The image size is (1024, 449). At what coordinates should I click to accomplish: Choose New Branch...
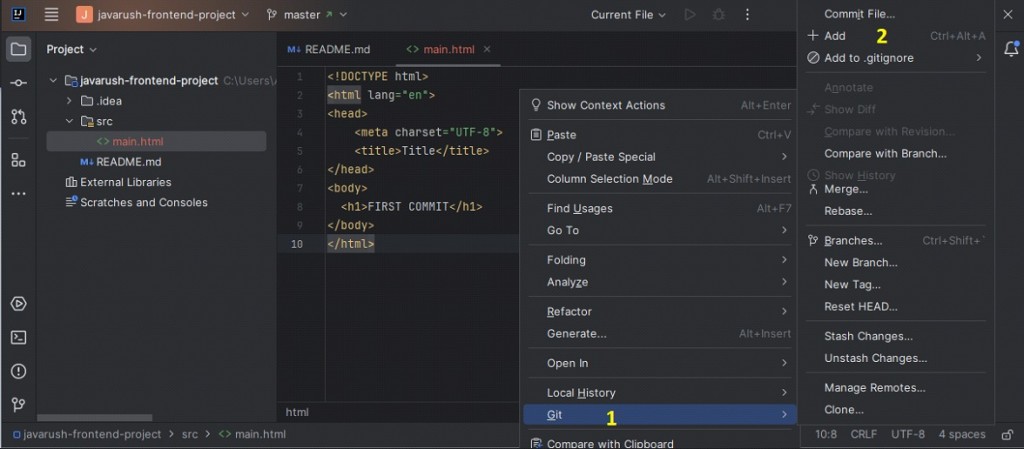(895, 262)
